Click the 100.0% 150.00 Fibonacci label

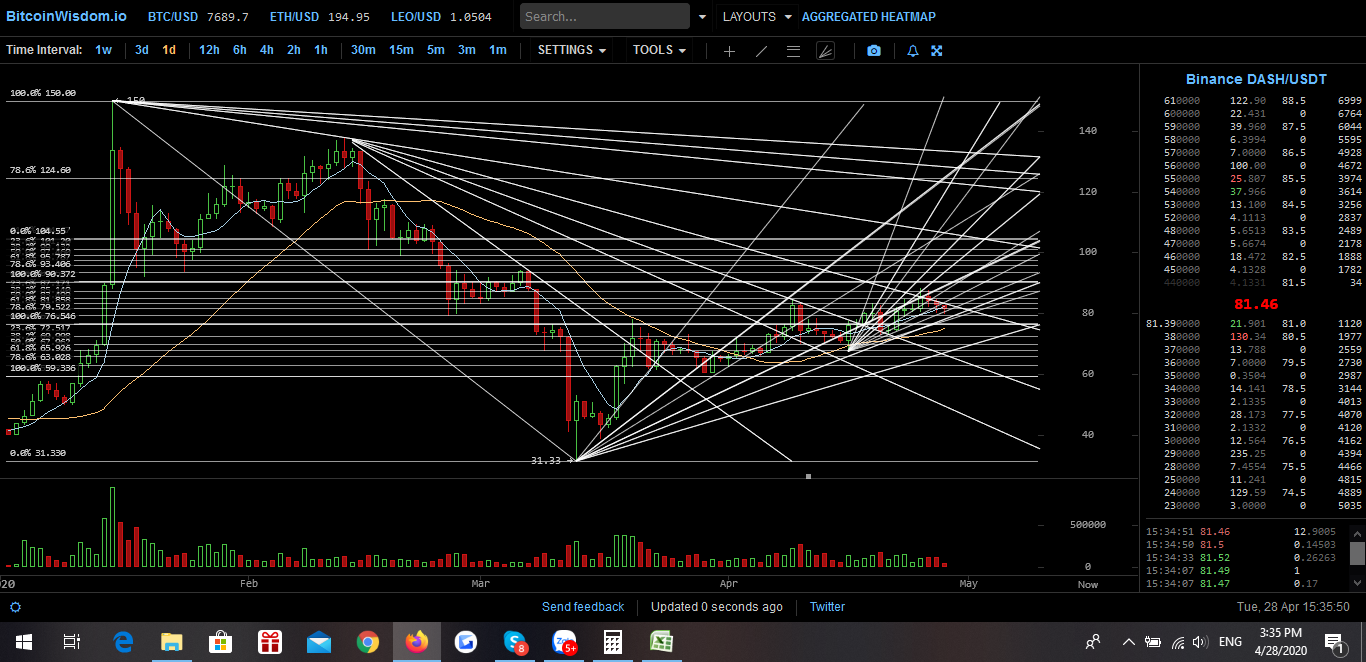43,93
